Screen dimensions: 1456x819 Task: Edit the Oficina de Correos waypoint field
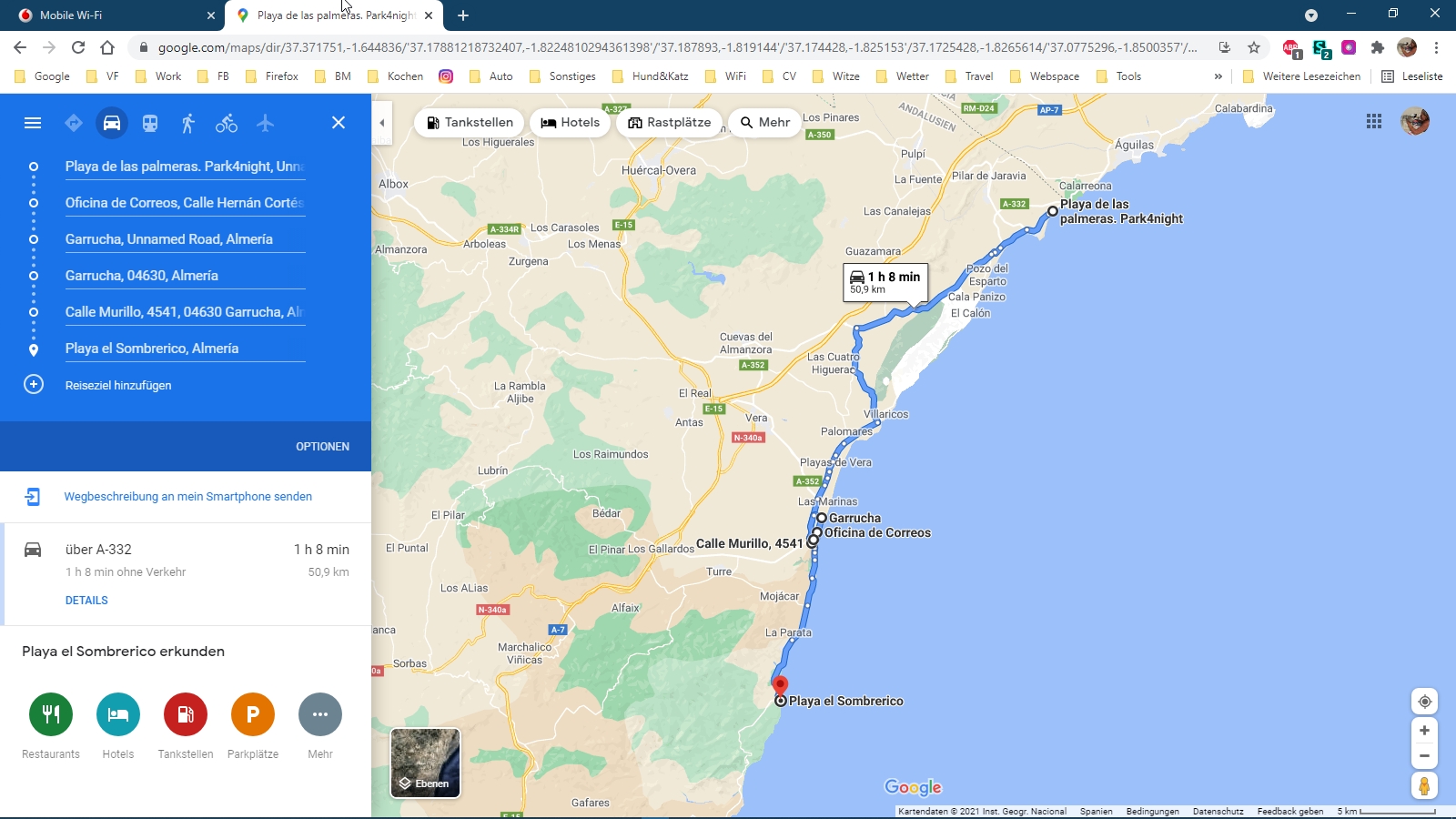click(x=185, y=203)
